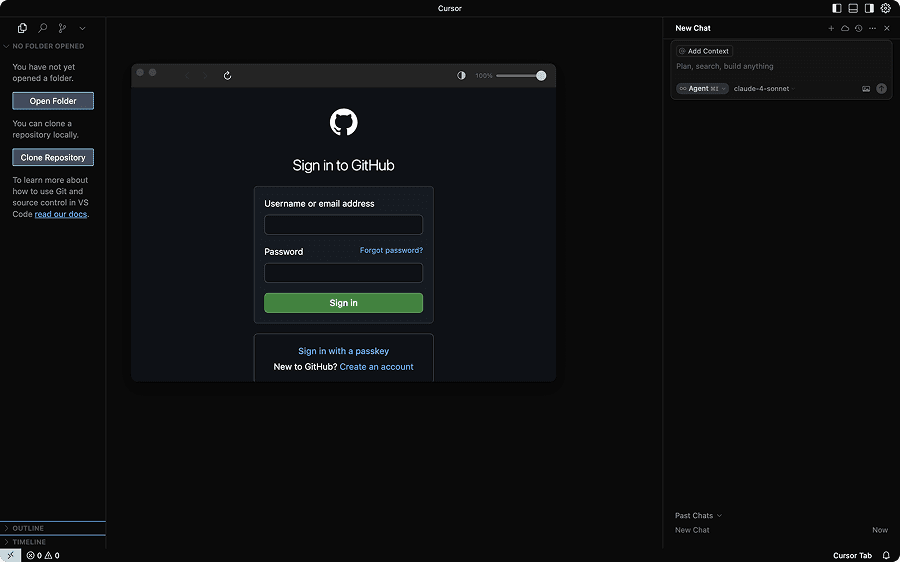
Task: Close the New Chat panel
Action: 887,28
